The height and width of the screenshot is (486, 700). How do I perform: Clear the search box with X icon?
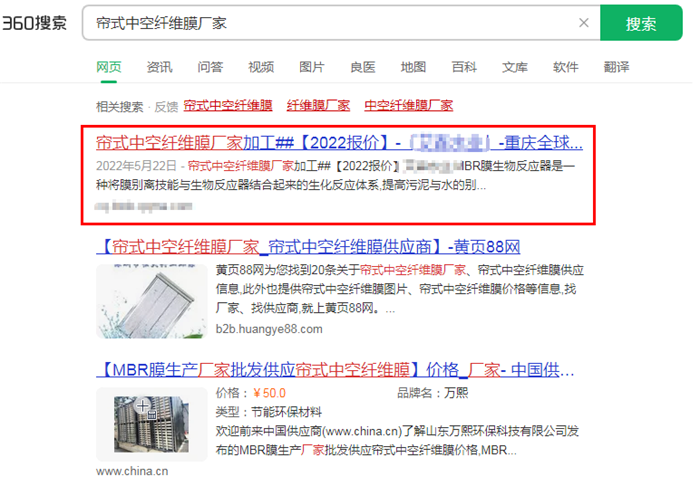click(583, 23)
